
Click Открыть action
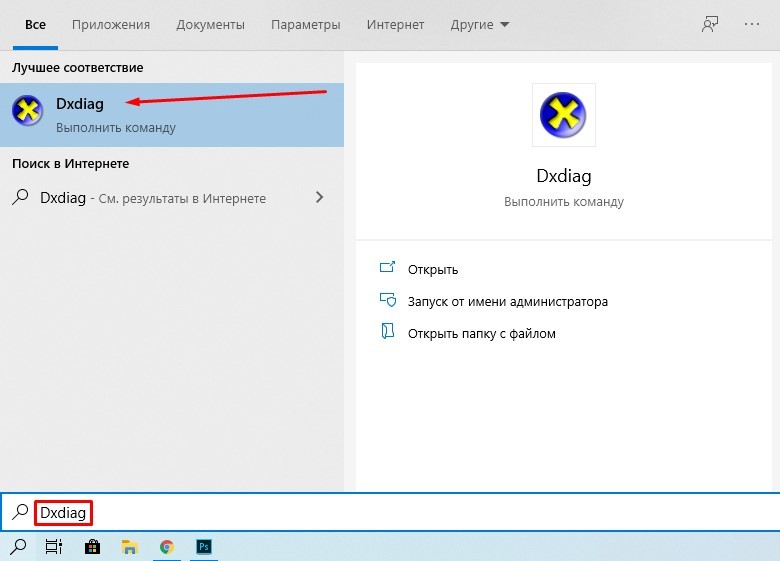click(x=433, y=270)
